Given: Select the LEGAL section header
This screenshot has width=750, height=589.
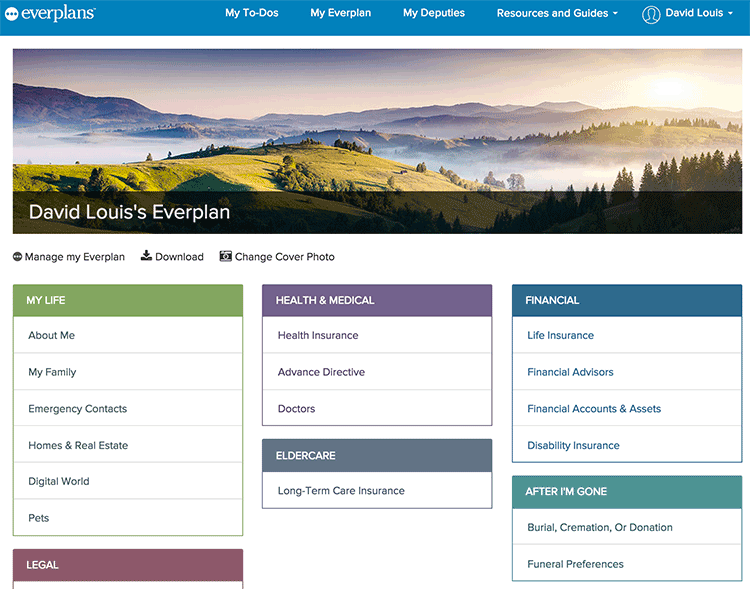Looking at the screenshot, I should (128, 565).
